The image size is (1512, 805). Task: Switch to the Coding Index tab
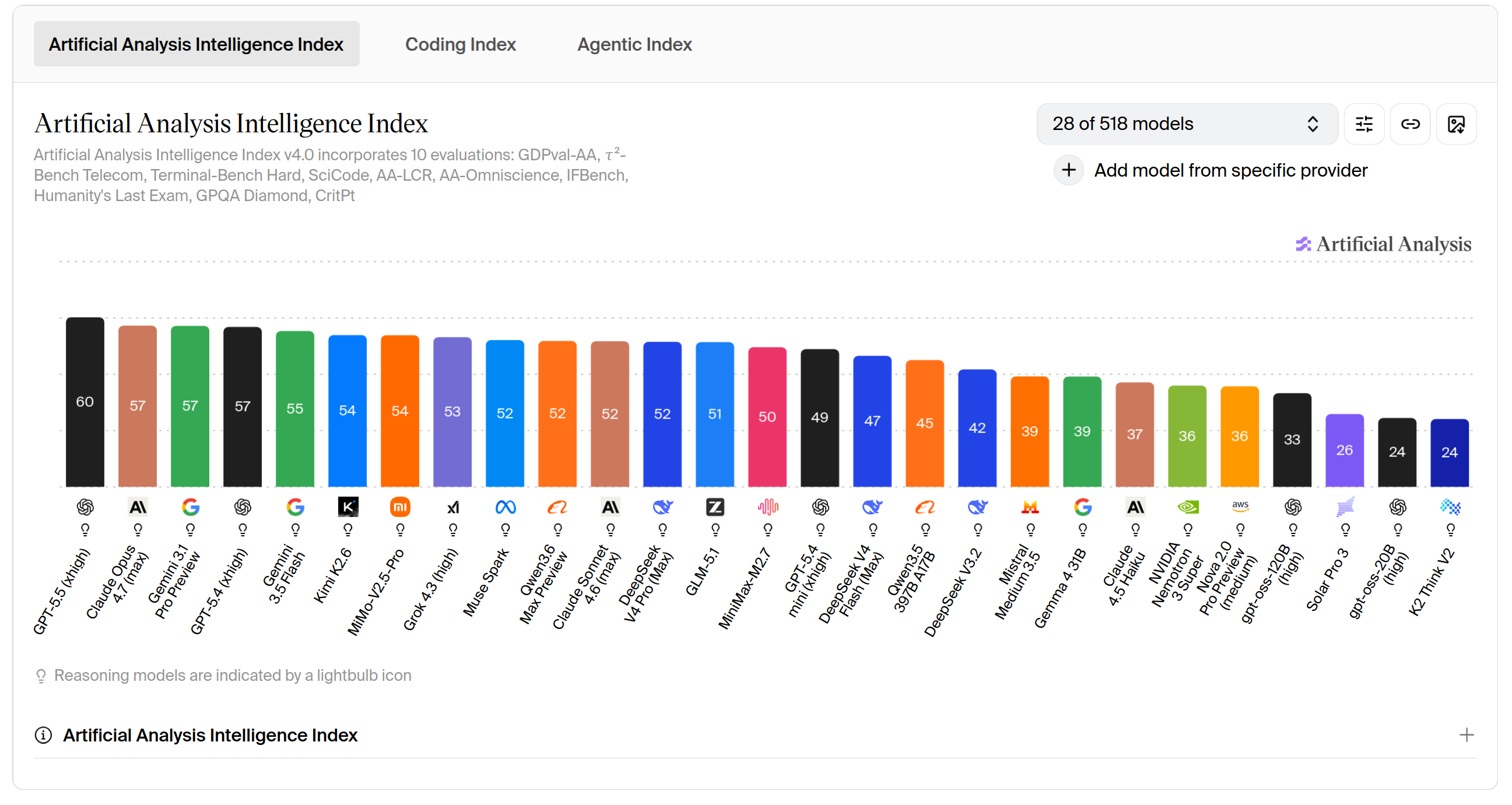pyautogui.click(x=460, y=44)
